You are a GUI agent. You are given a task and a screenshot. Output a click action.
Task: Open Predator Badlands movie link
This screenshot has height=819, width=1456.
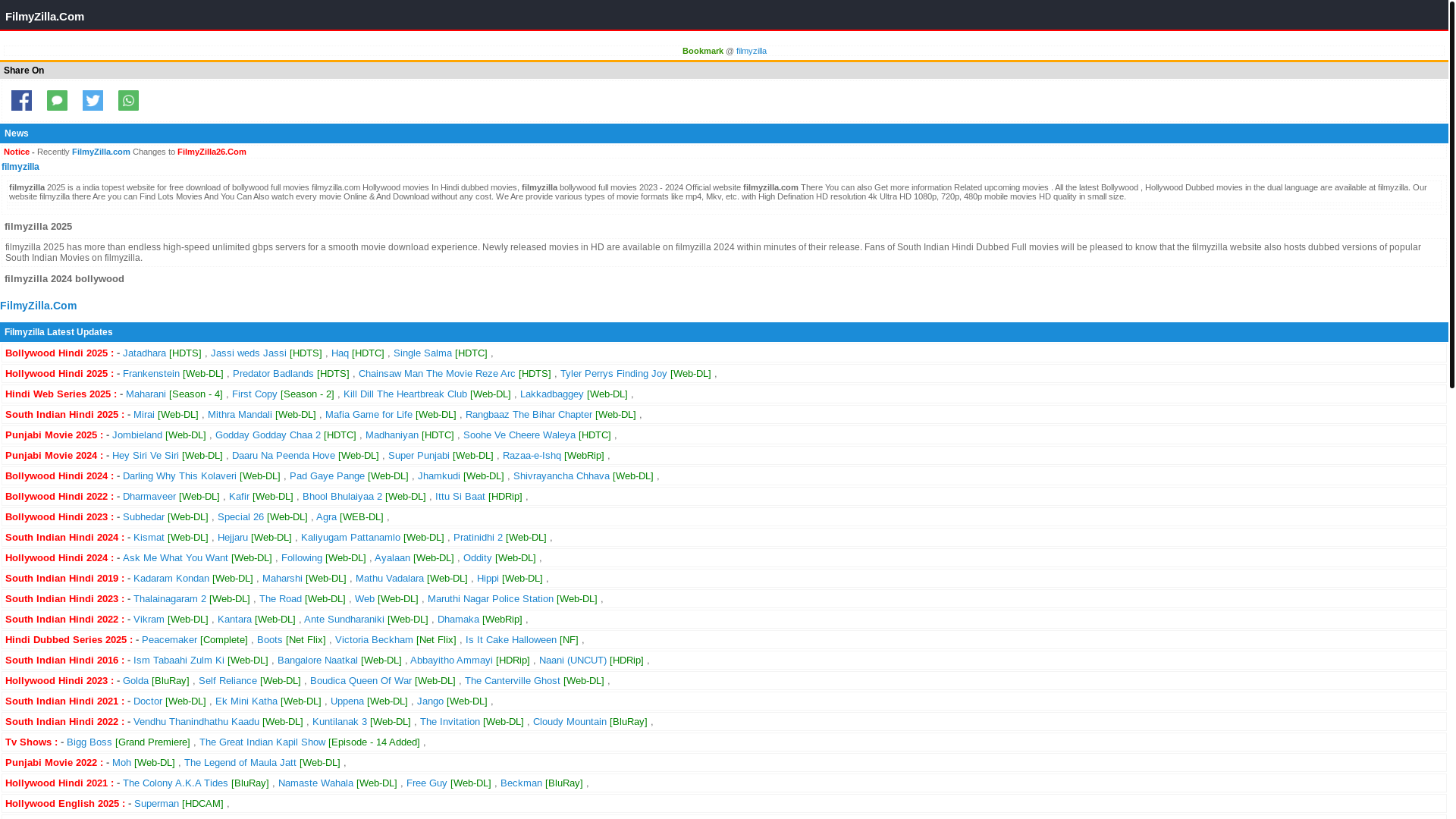tap(273, 374)
